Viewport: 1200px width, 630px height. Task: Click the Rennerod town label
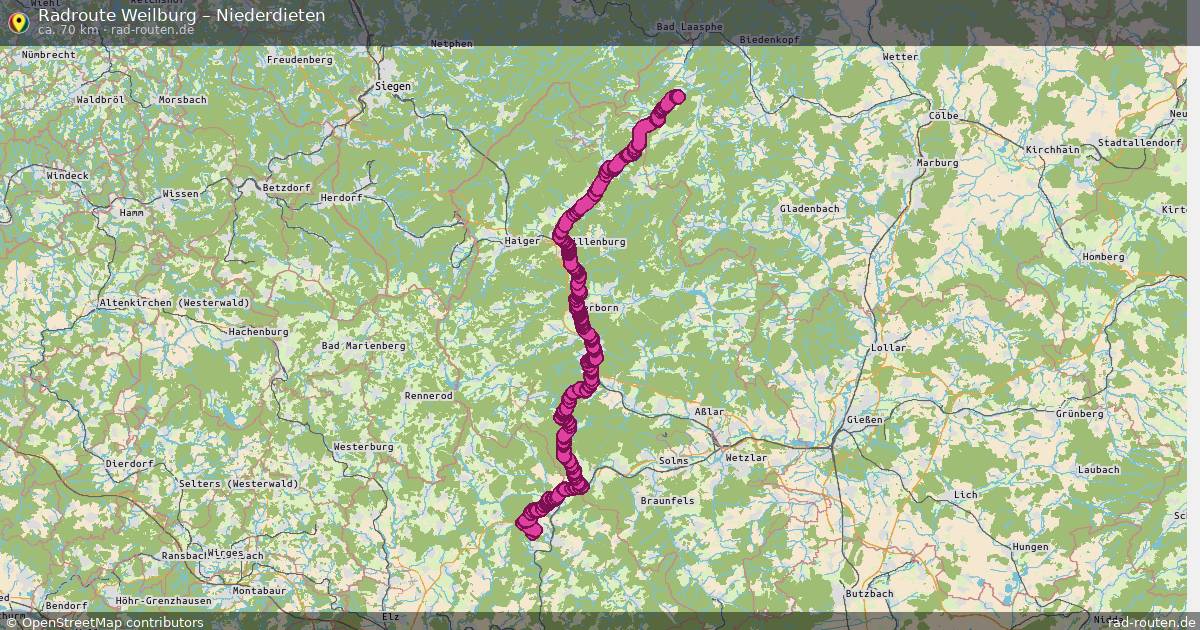[428, 396]
